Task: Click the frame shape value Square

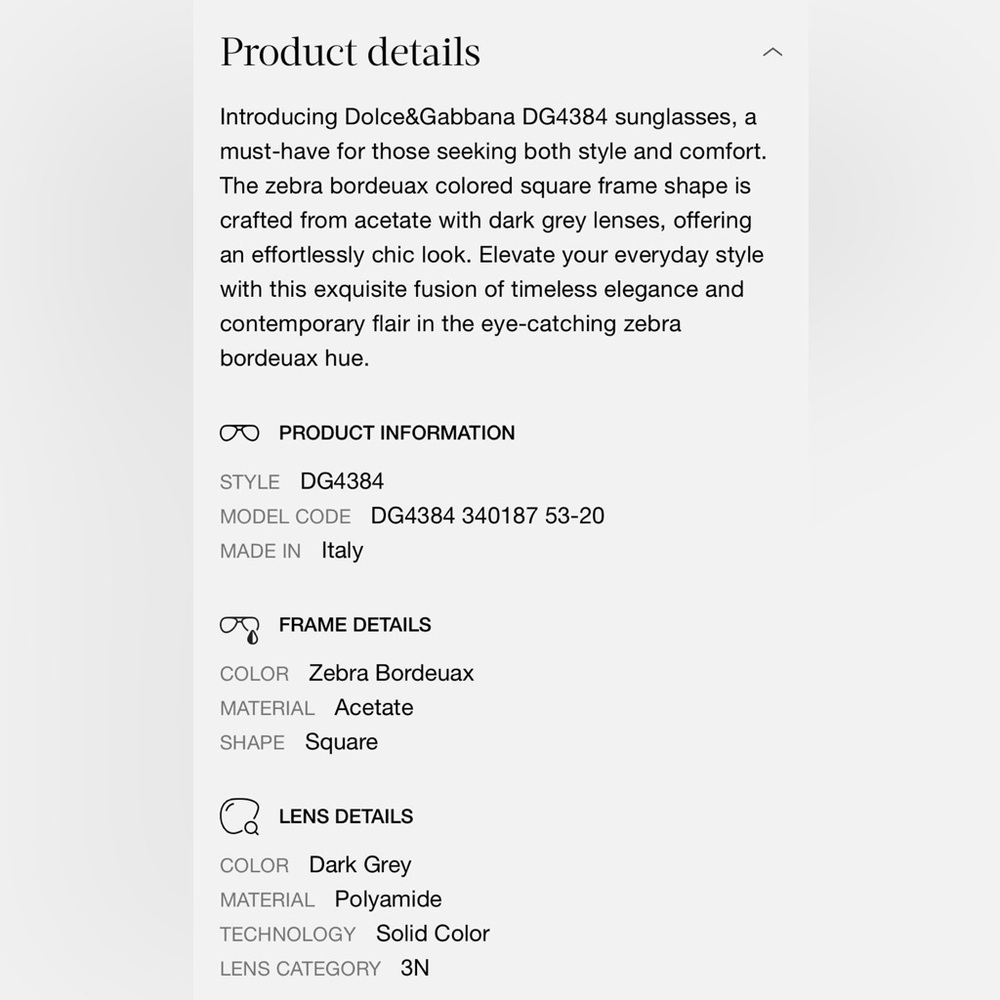Action: 341,742
